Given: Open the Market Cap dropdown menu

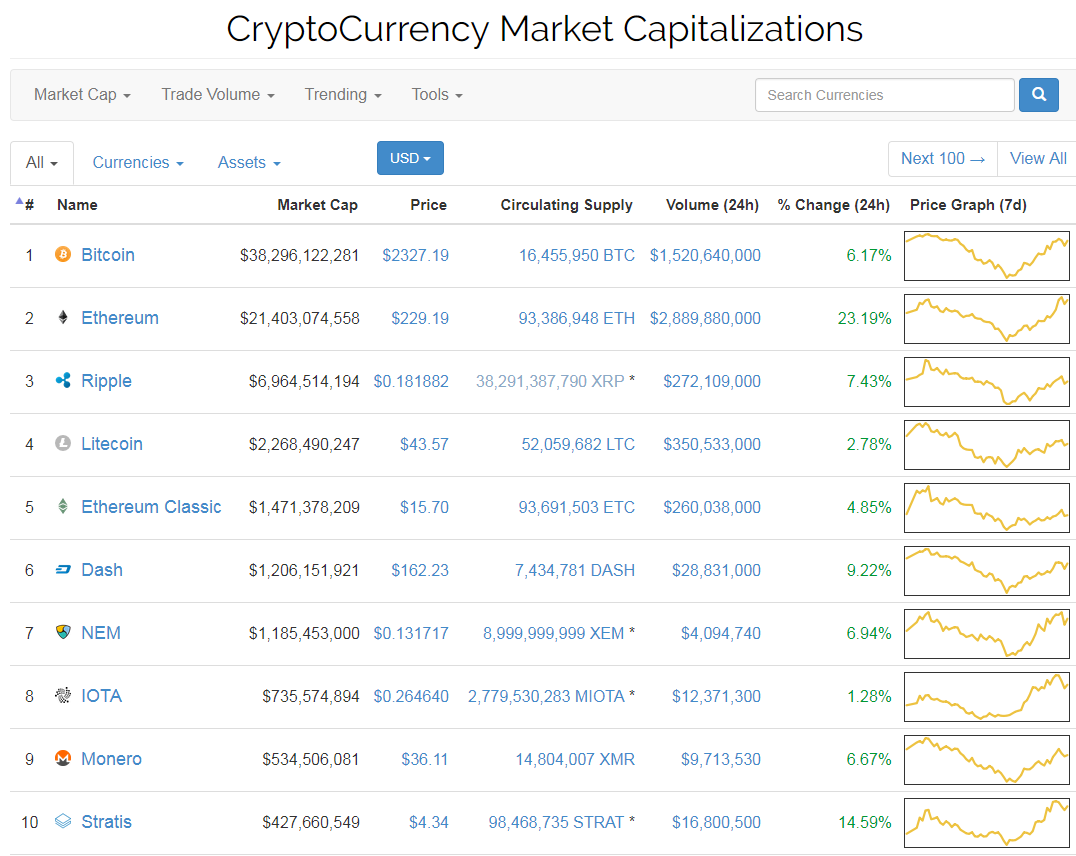Looking at the screenshot, I should 82,95.
